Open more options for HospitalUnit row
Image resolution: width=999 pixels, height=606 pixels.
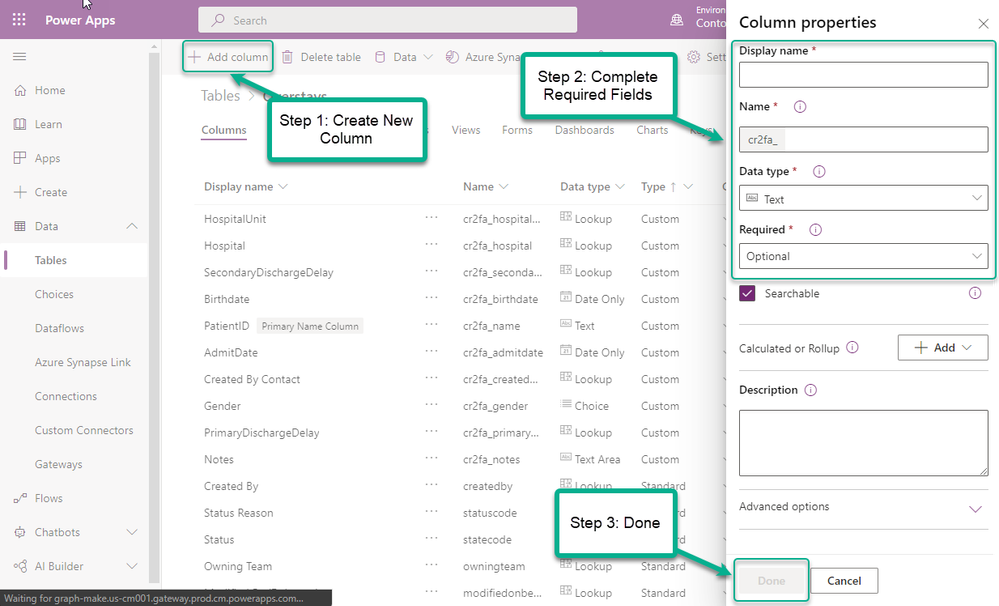click(x=431, y=218)
